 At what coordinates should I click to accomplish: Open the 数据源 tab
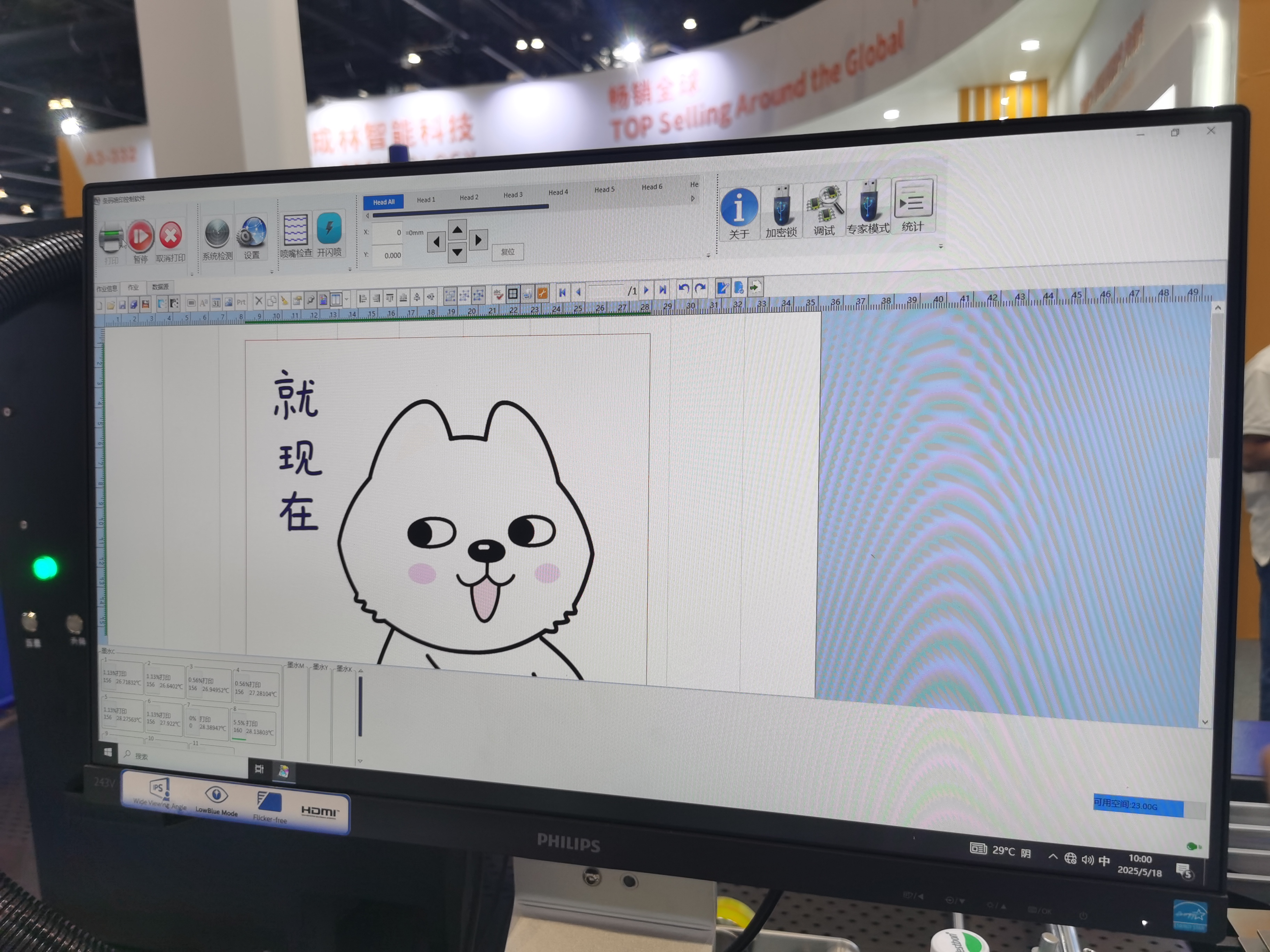coord(160,287)
